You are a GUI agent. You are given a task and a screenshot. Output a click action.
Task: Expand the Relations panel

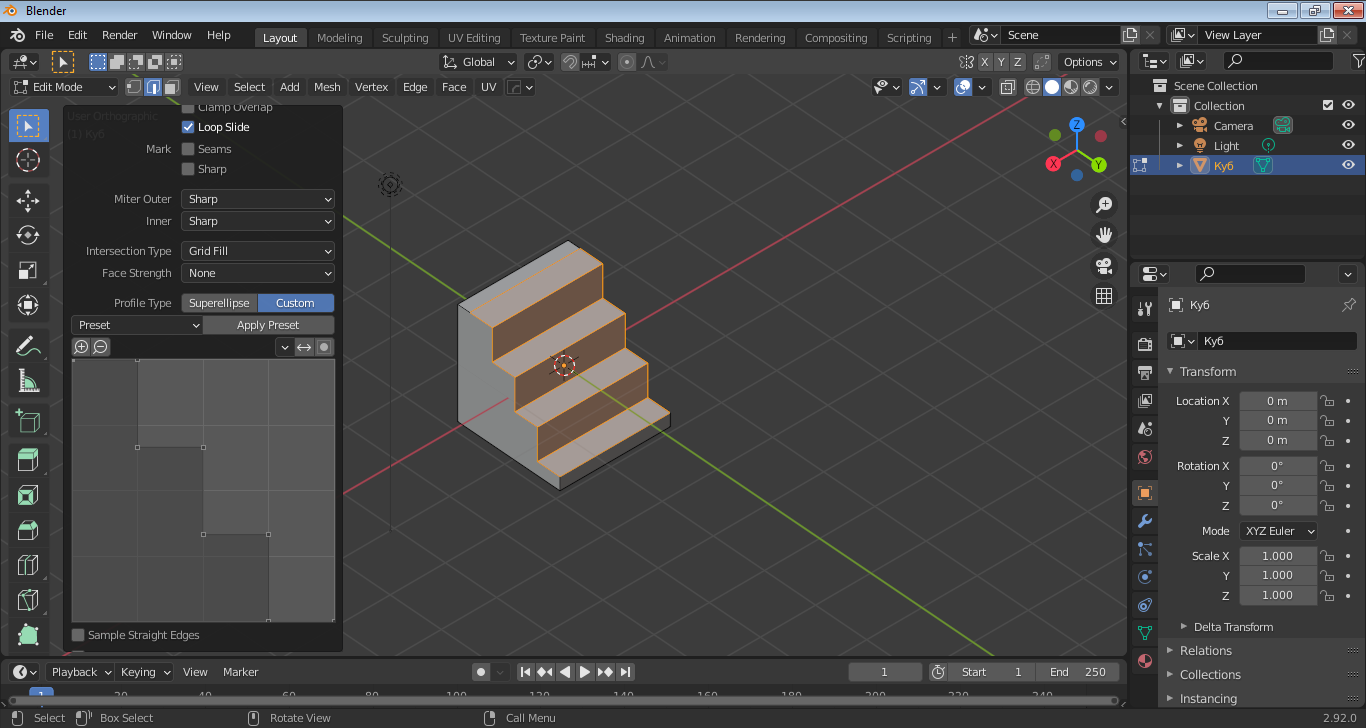coord(1205,651)
